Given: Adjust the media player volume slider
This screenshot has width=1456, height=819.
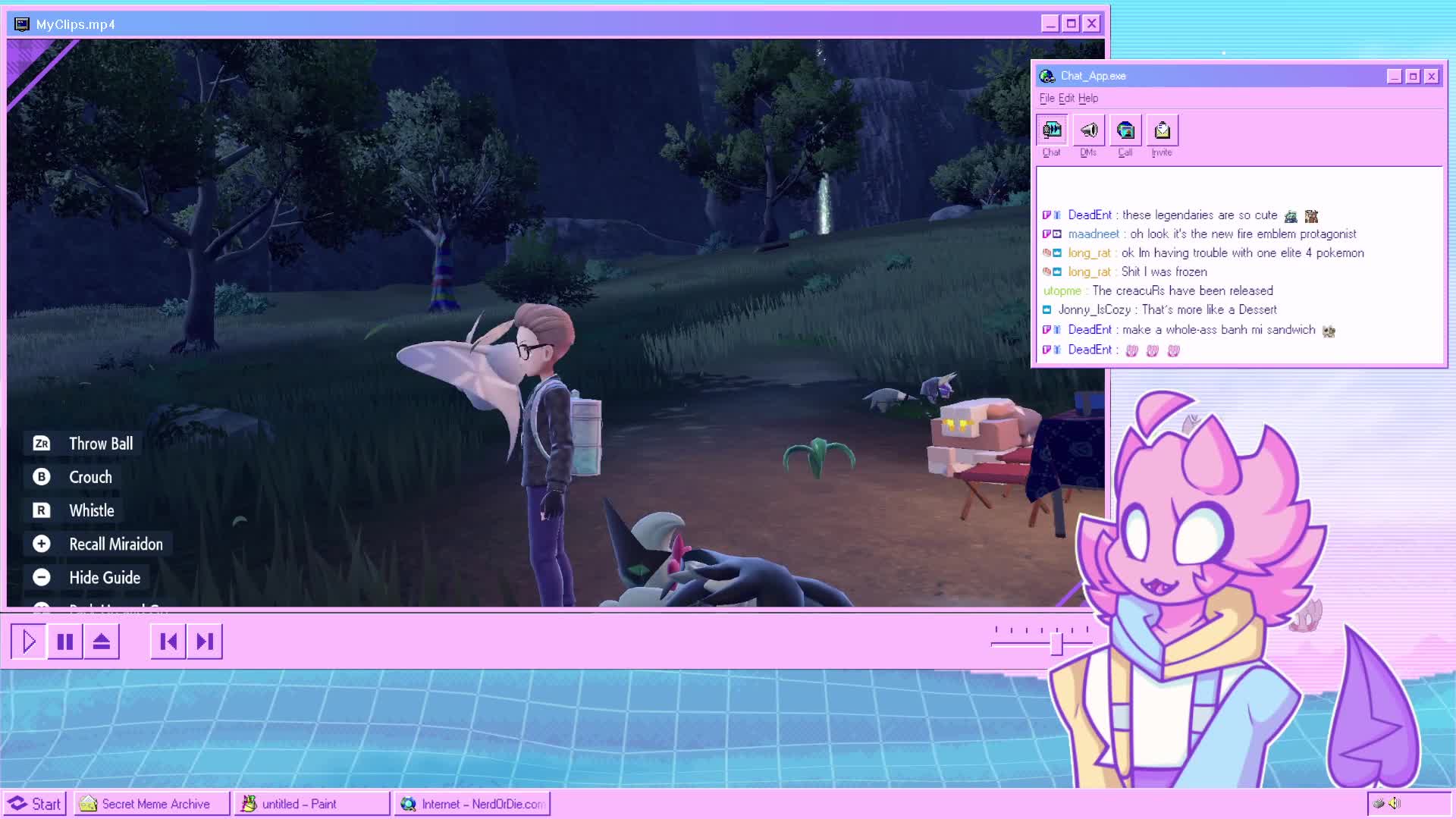Looking at the screenshot, I should coord(1056,644).
